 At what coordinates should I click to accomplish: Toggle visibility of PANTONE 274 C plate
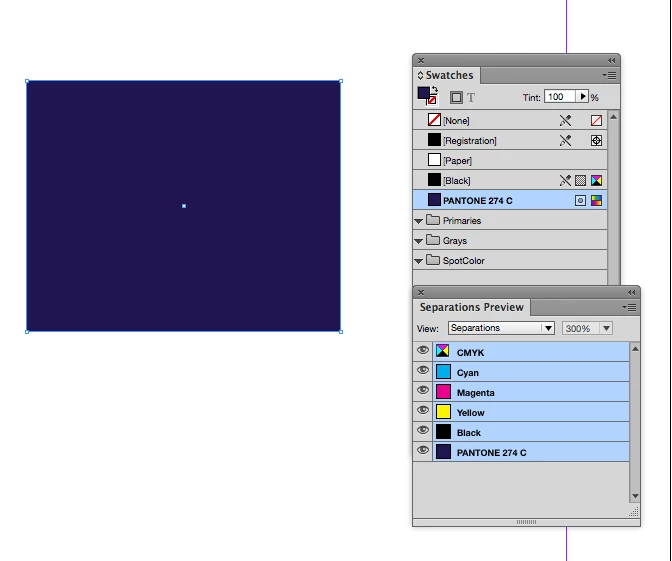423,450
